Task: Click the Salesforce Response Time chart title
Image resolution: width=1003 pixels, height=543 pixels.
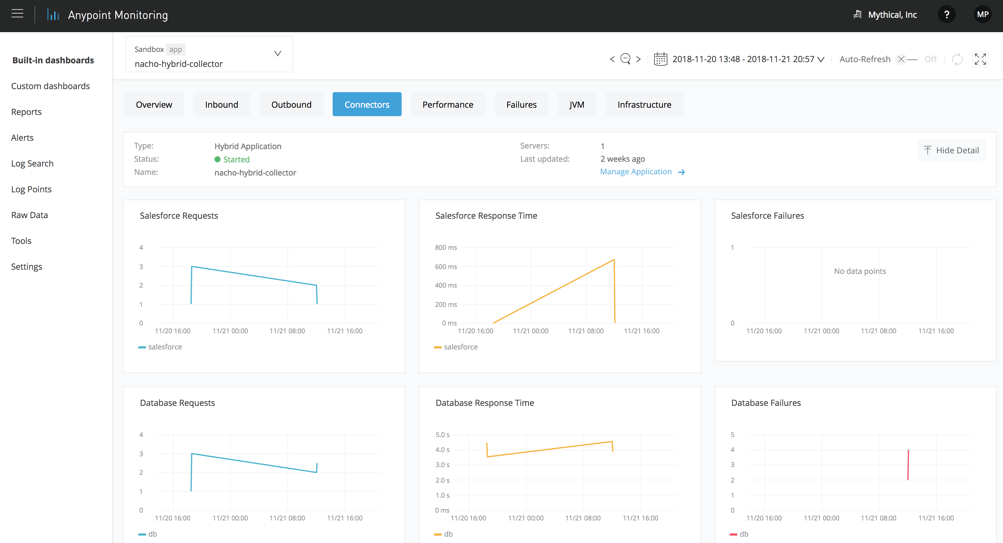Action: [x=486, y=216]
